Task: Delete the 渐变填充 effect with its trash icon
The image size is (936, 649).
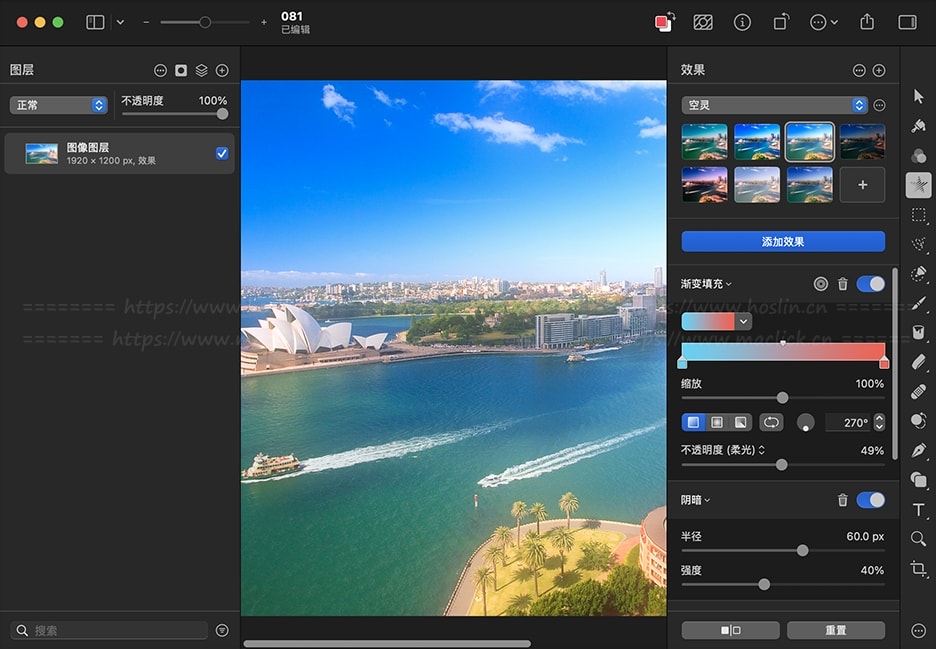Action: click(x=842, y=284)
